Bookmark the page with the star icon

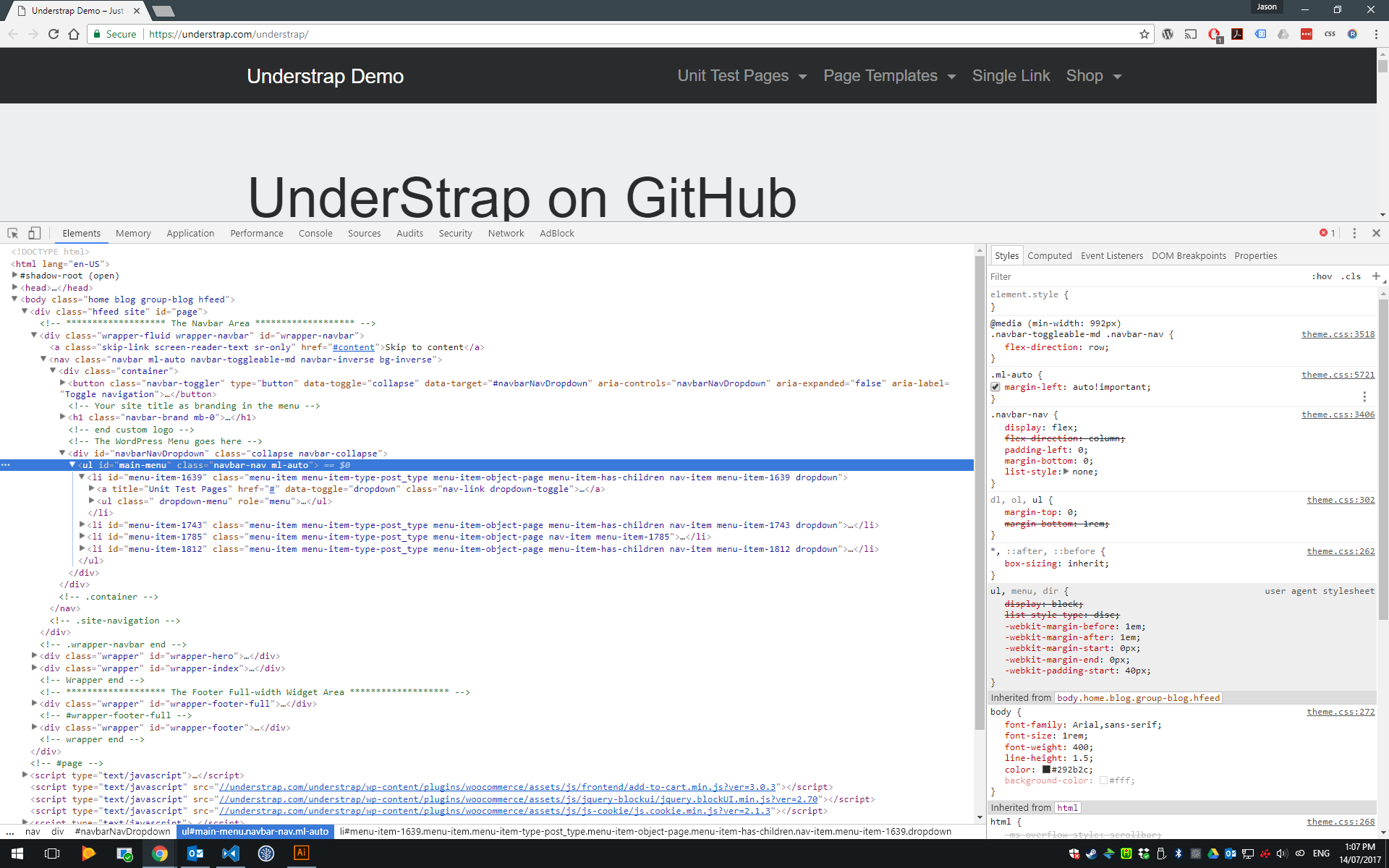(1144, 34)
